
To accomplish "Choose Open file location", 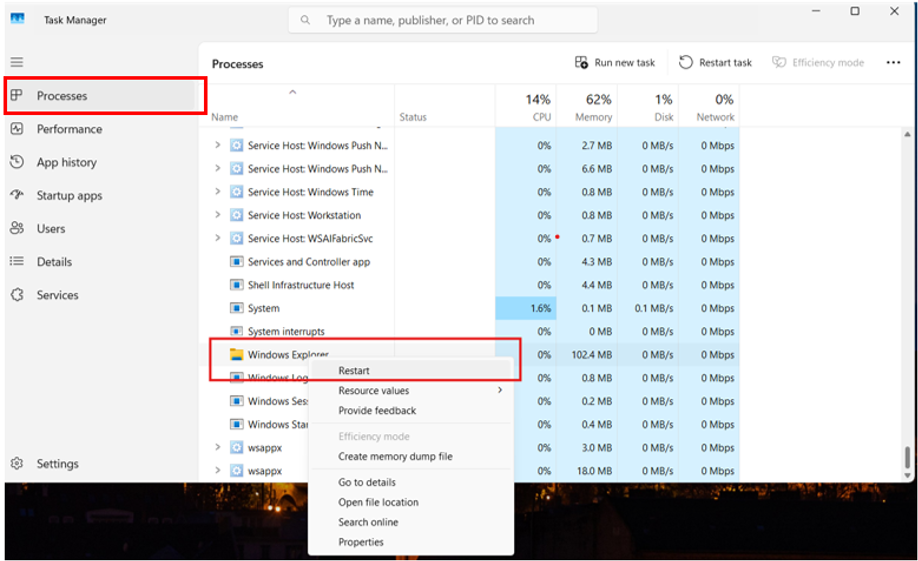I will [411, 502].
